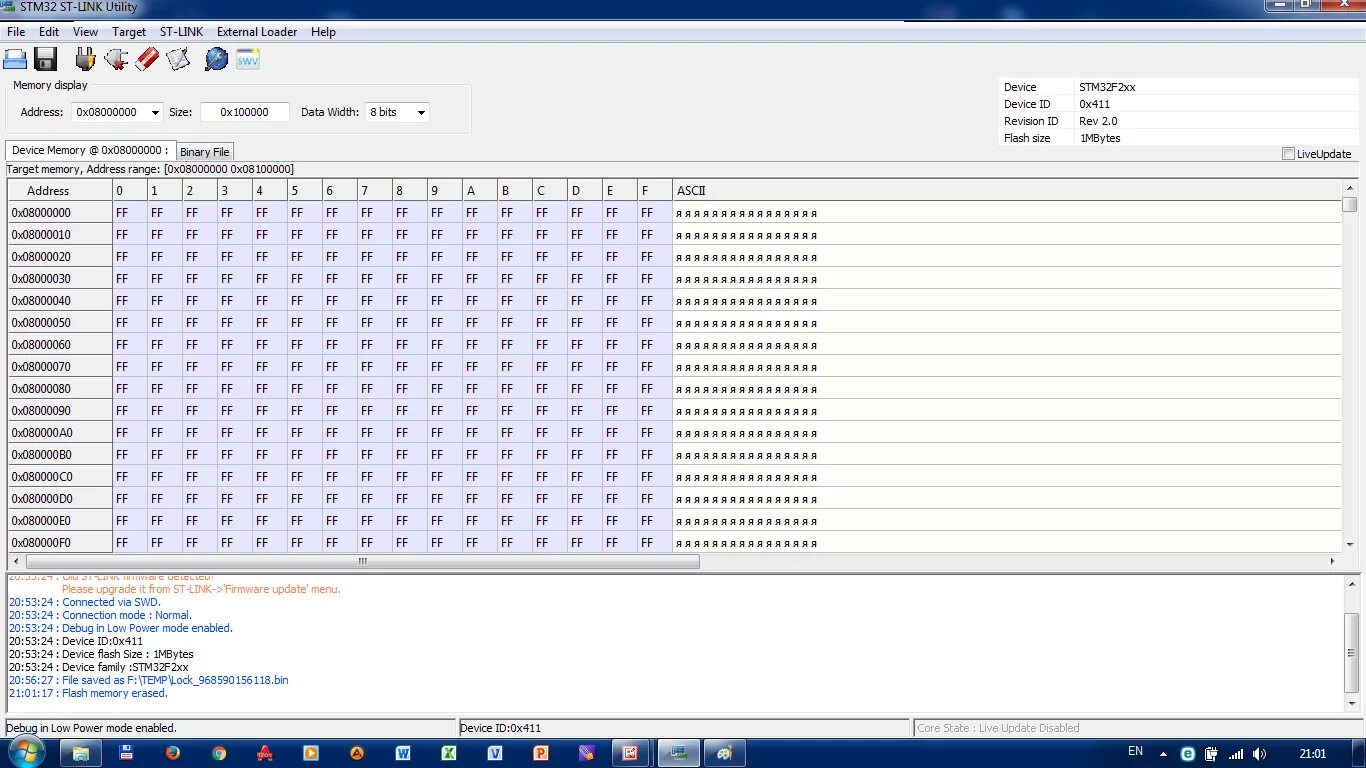
Task: Select the 0x080000F0 address row
Action: (x=675, y=542)
